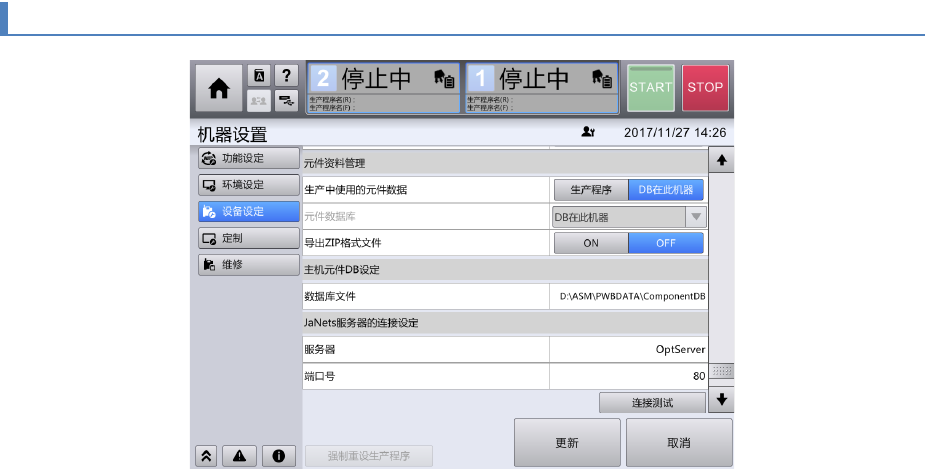Viewport: 925px width, 469px height.
Task: Open the 维修 menu
Action: pos(249,265)
